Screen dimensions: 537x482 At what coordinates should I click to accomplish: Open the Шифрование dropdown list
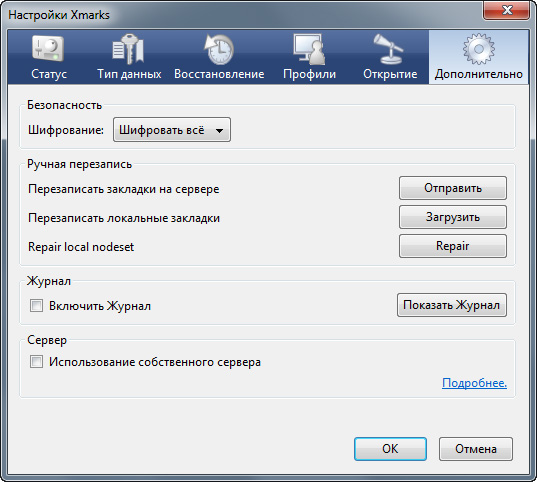(172, 130)
